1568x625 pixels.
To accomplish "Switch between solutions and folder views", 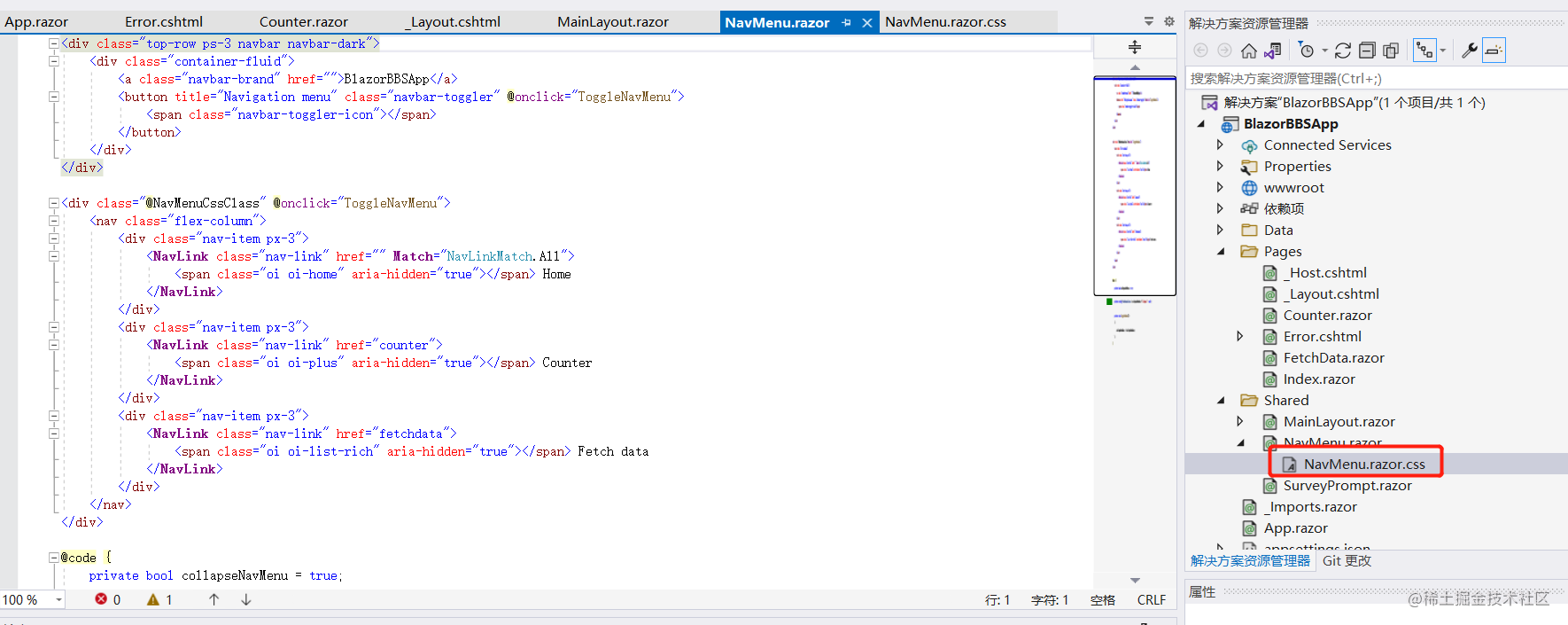I will click(x=1273, y=51).
